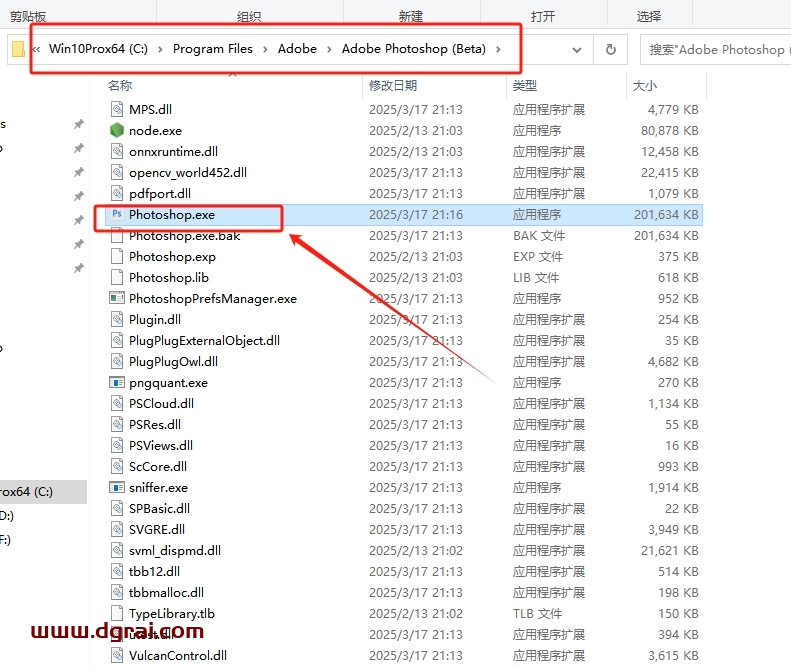Click the opencv_world452.dll file icon
791x668 pixels.
(x=117, y=172)
